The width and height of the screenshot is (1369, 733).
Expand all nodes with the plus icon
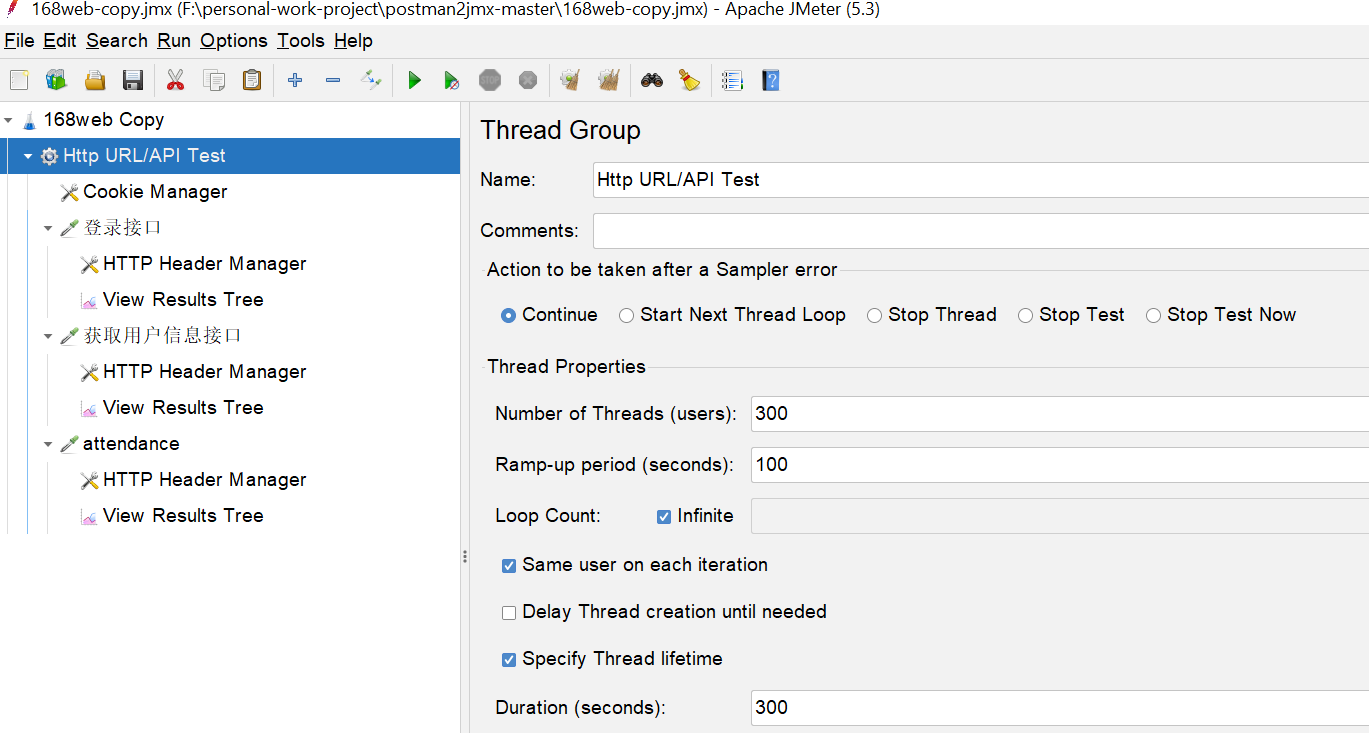[x=295, y=80]
